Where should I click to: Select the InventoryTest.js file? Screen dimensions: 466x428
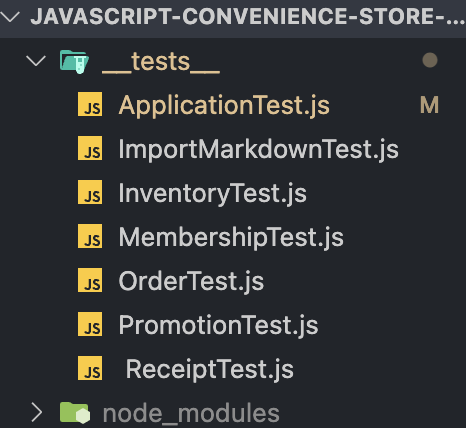coord(212,193)
